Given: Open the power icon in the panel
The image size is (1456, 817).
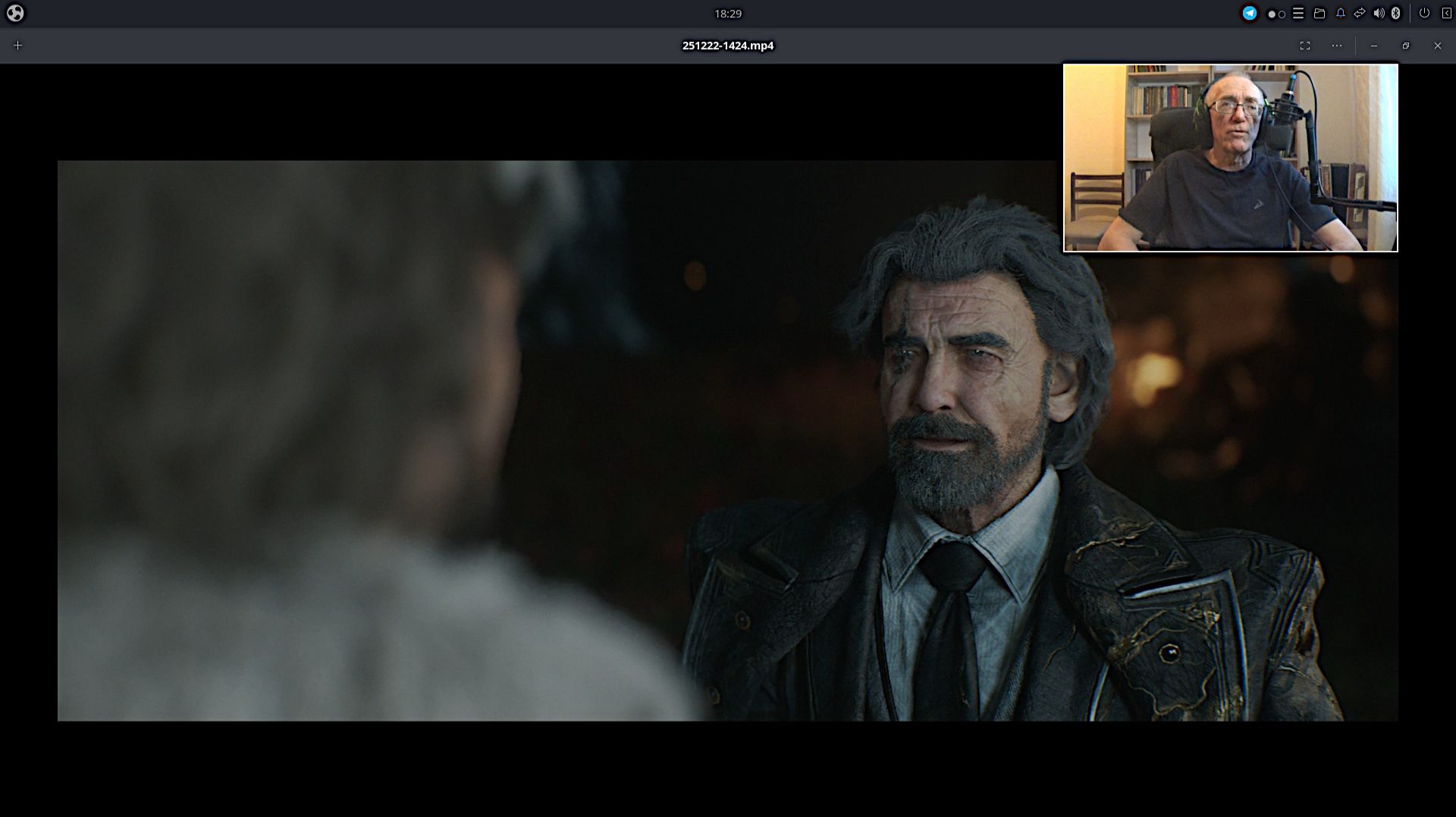Looking at the screenshot, I should (1424, 13).
